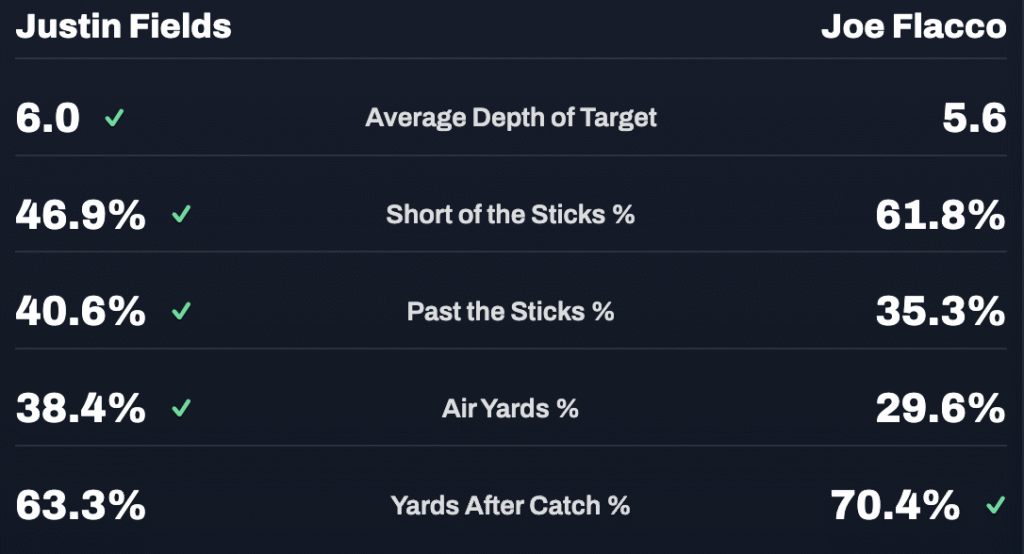Click the Average Depth of Target label
Viewport: 1024px width, 554px height.
[x=511, y=118]
